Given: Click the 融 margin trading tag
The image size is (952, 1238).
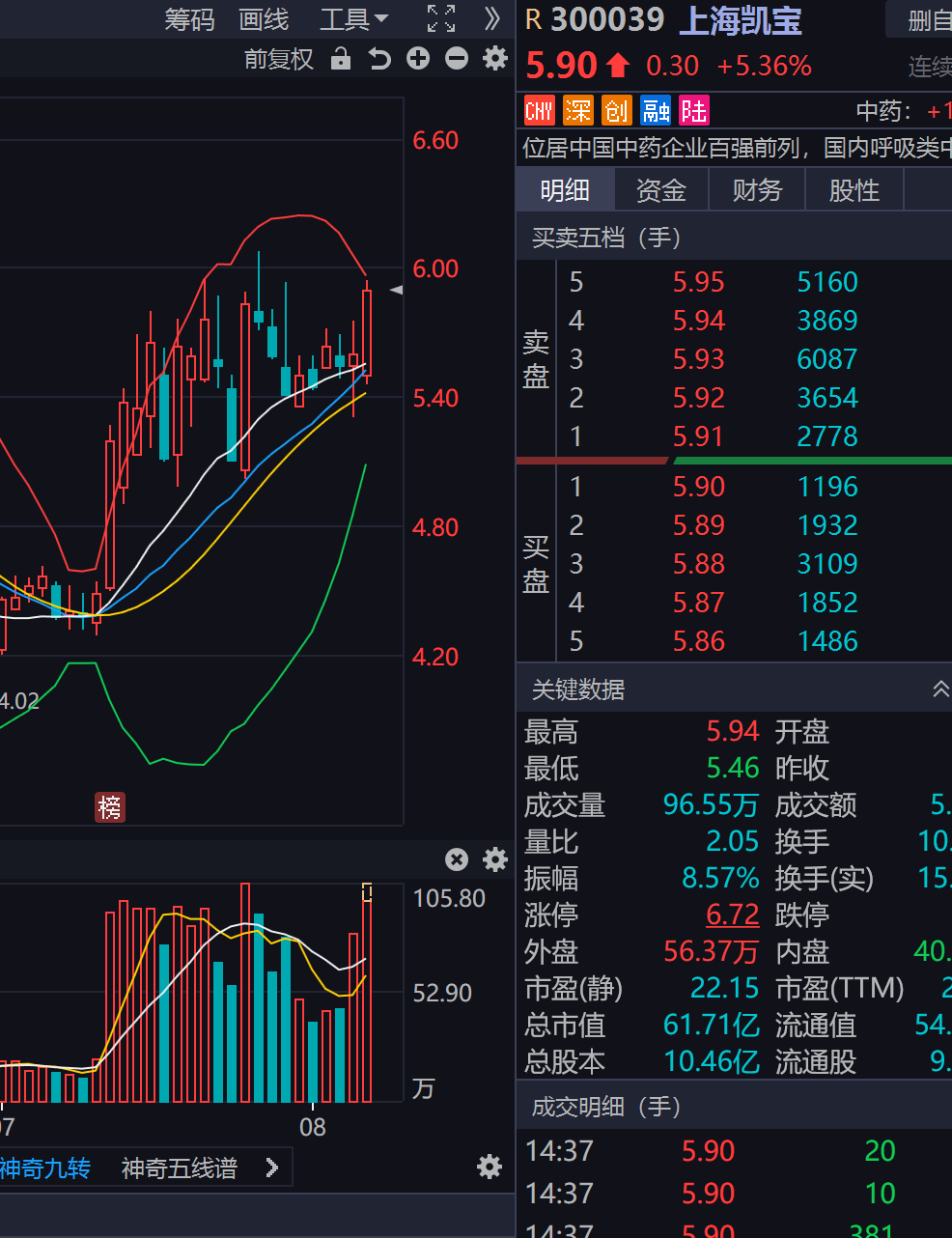Looking at the screenshot, I should tap(656, 111).
